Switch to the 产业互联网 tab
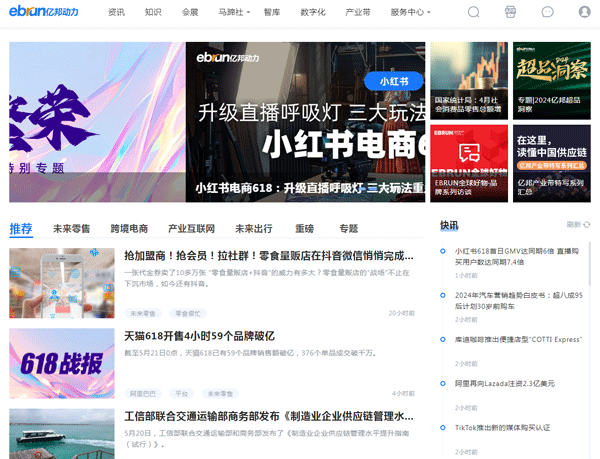Screen dimensions: 600x459 pyautogui.click(x=191, y=229)
